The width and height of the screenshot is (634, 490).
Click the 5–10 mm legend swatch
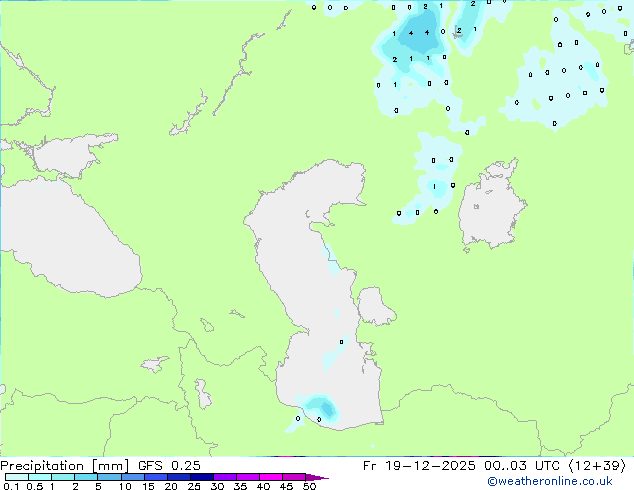click(x=110, y=477)
